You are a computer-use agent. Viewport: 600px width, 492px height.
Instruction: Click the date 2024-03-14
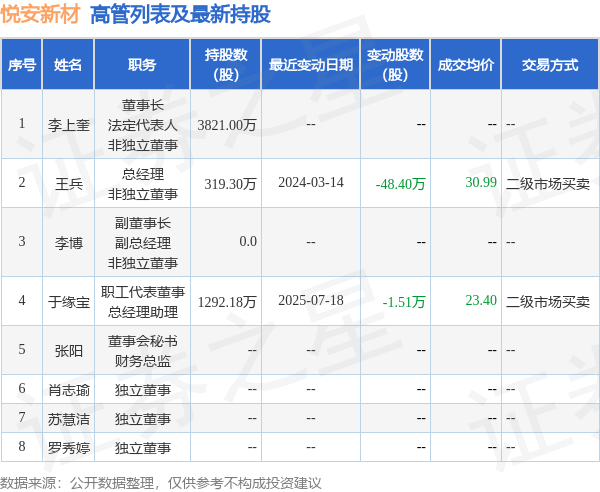[311, 182]
